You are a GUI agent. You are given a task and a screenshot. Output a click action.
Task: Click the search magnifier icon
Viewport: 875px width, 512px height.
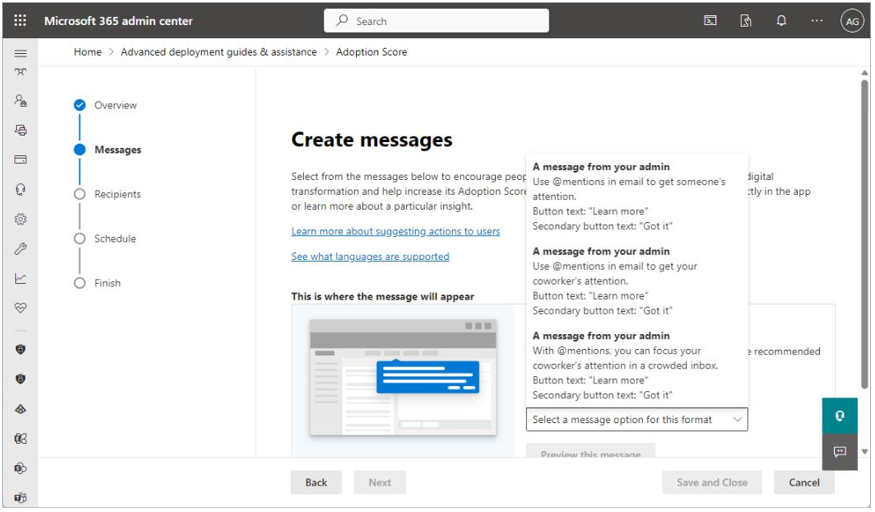(342, 21)
